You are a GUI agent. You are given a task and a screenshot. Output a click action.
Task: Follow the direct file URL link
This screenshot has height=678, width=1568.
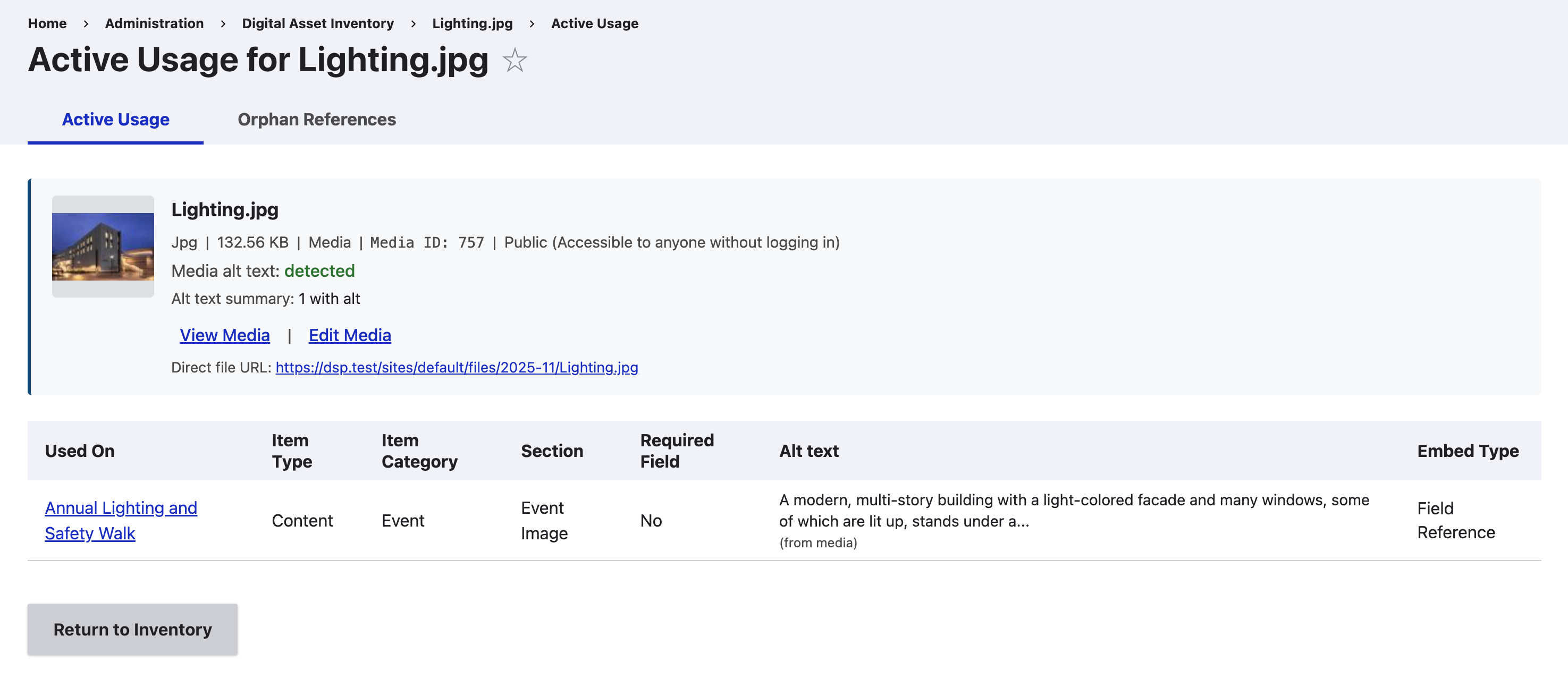[x=457, y=367]
